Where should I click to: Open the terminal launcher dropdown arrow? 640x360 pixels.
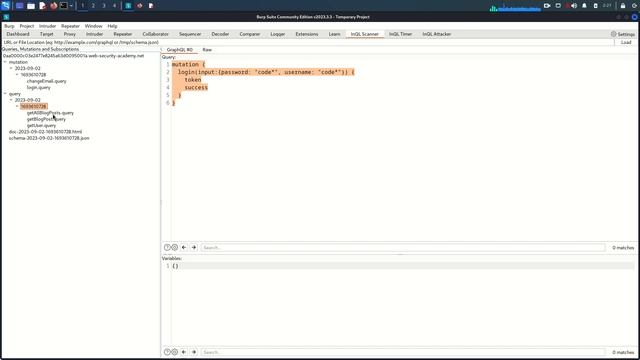71,6
